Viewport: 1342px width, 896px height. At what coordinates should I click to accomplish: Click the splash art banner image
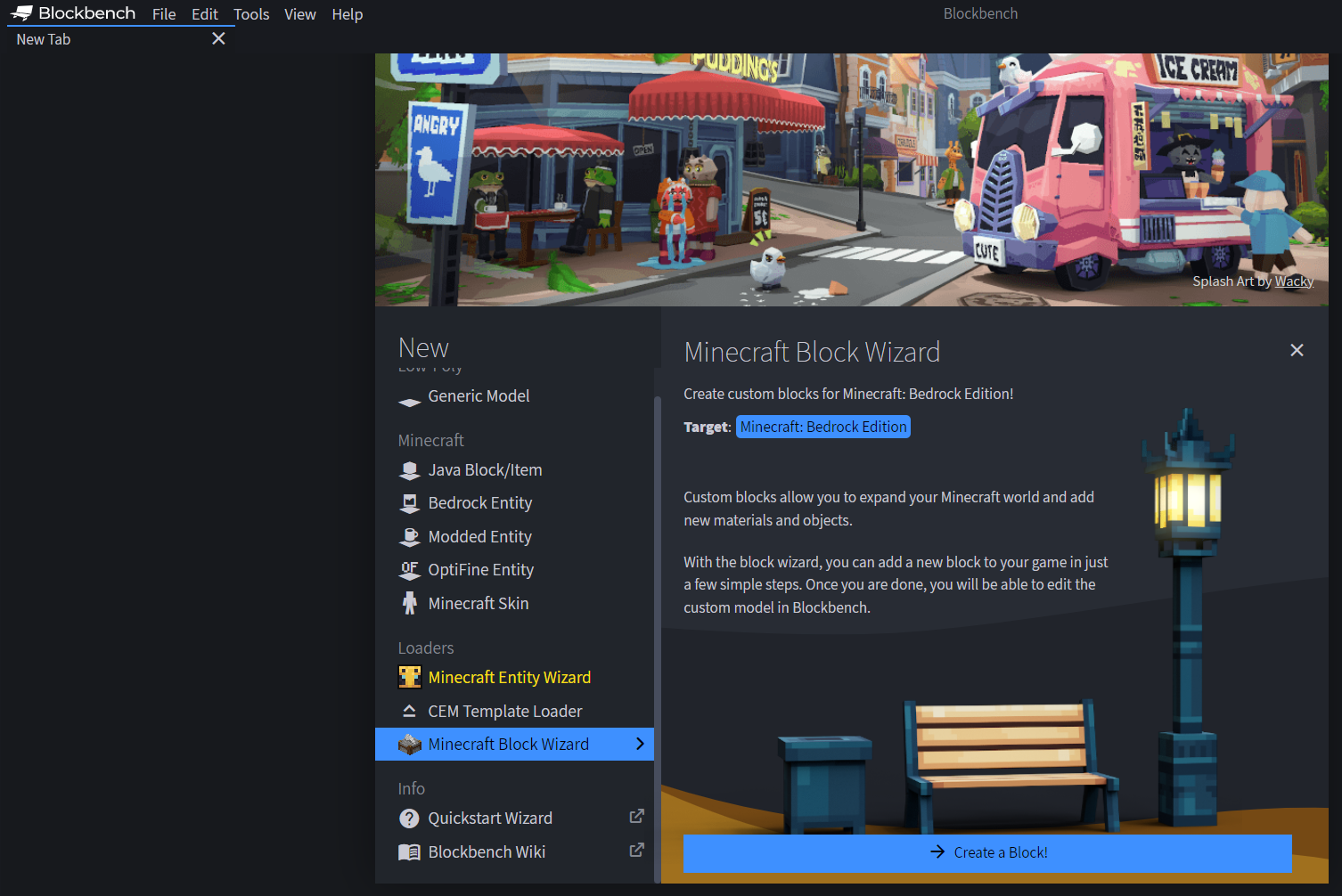852,180
